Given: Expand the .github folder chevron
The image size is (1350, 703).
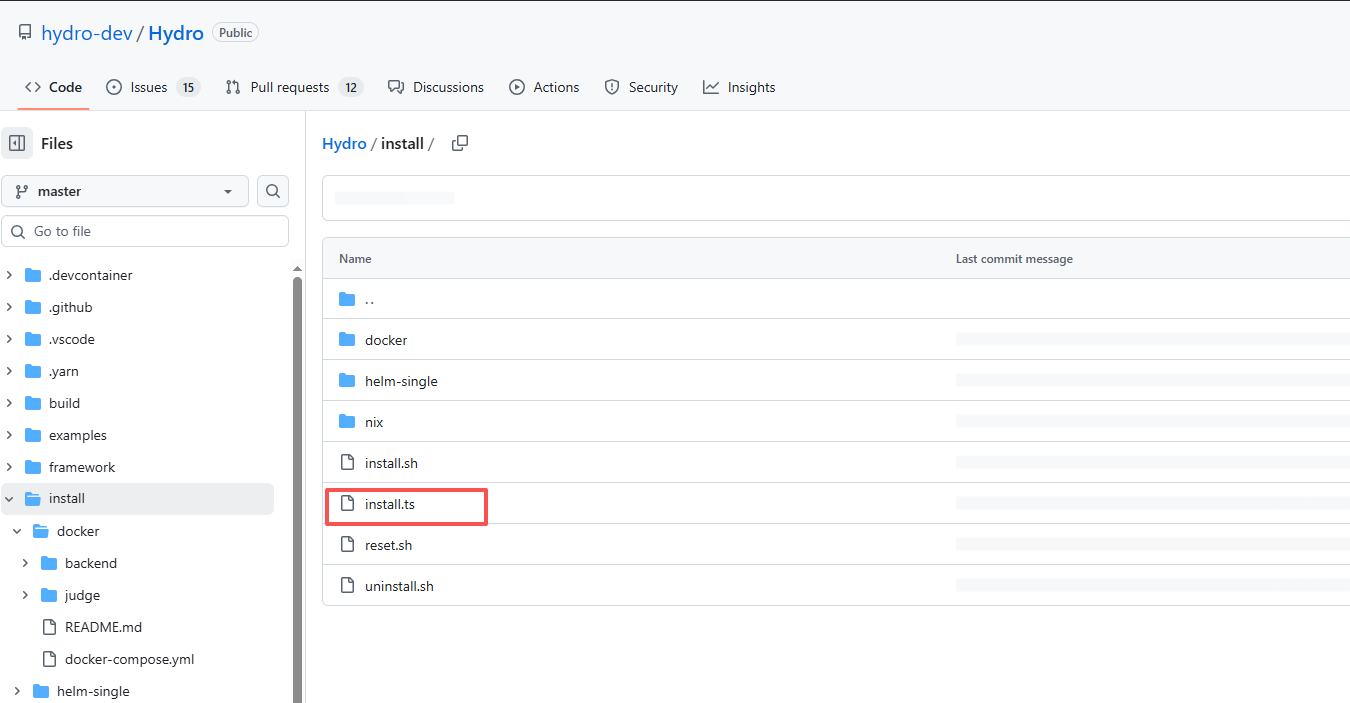Looking at the screenshot, I should click(x=10, y=307).
